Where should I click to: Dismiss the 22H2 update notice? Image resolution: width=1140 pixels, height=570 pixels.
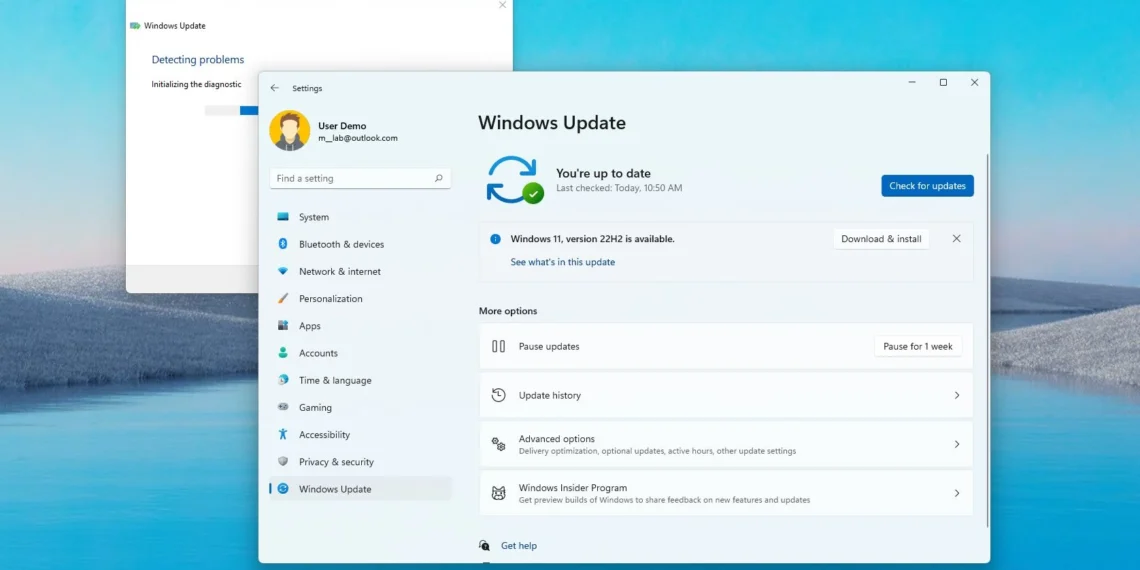957,238
